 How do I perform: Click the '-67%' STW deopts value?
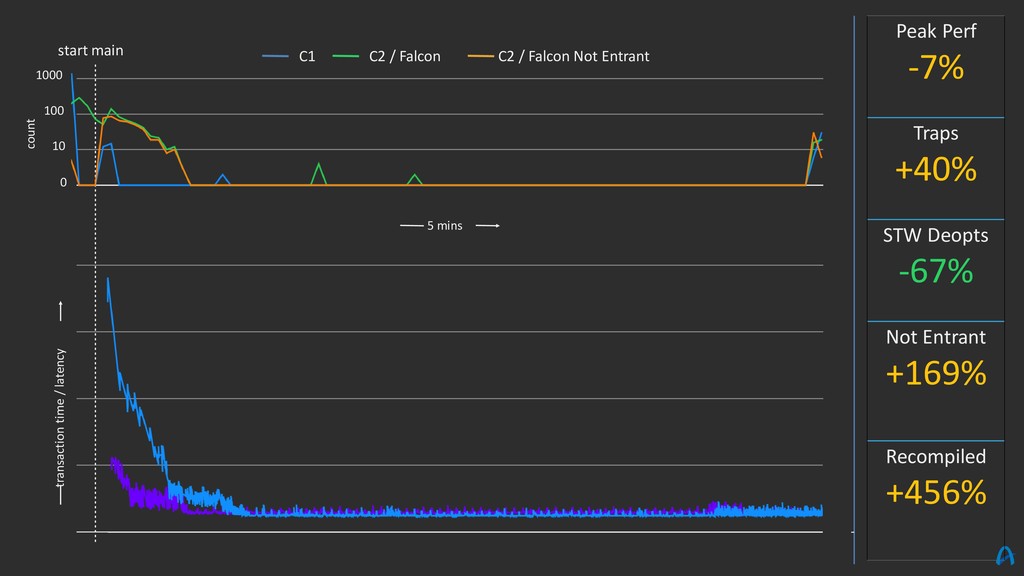pyautogui.click(x=936, y=272)
